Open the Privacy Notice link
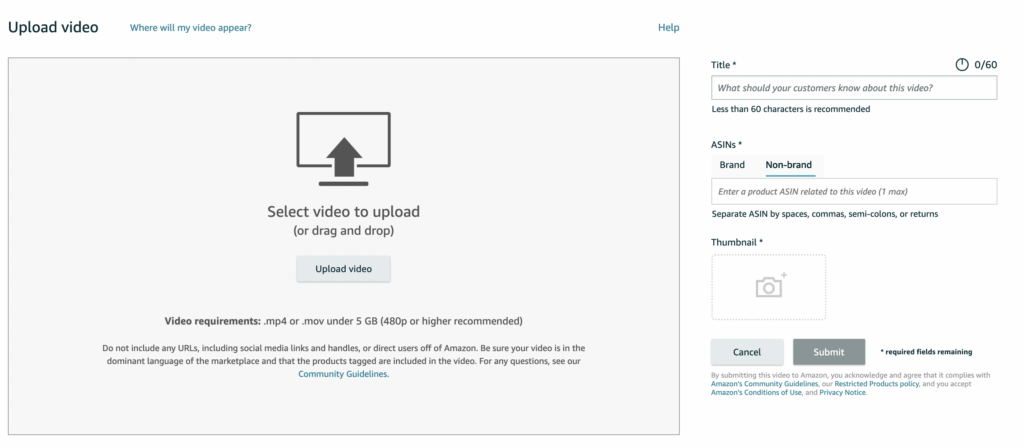Screen dimensions: 1024x448 pos(842,392)
